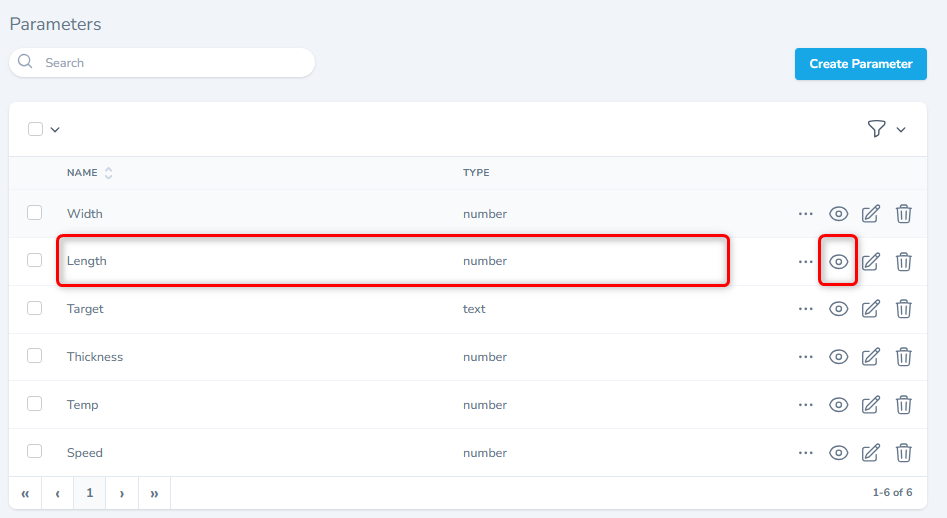The image size is (947, 518).
Task: Select the Target row checkbox
Action: (35, 309)
